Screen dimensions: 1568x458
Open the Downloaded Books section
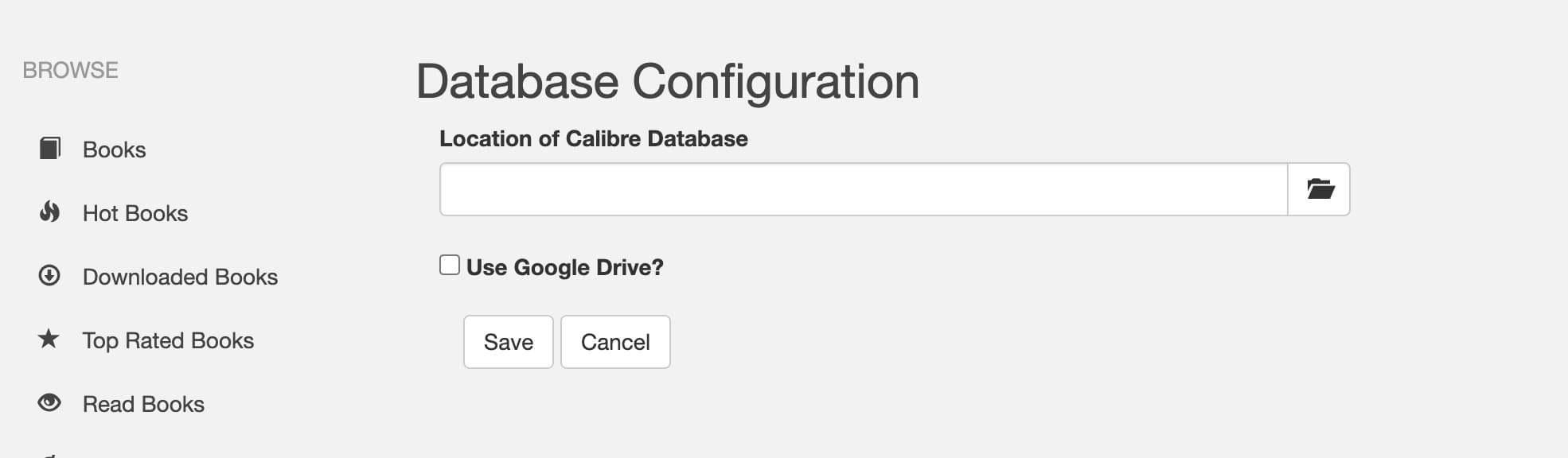pos(180,277)
